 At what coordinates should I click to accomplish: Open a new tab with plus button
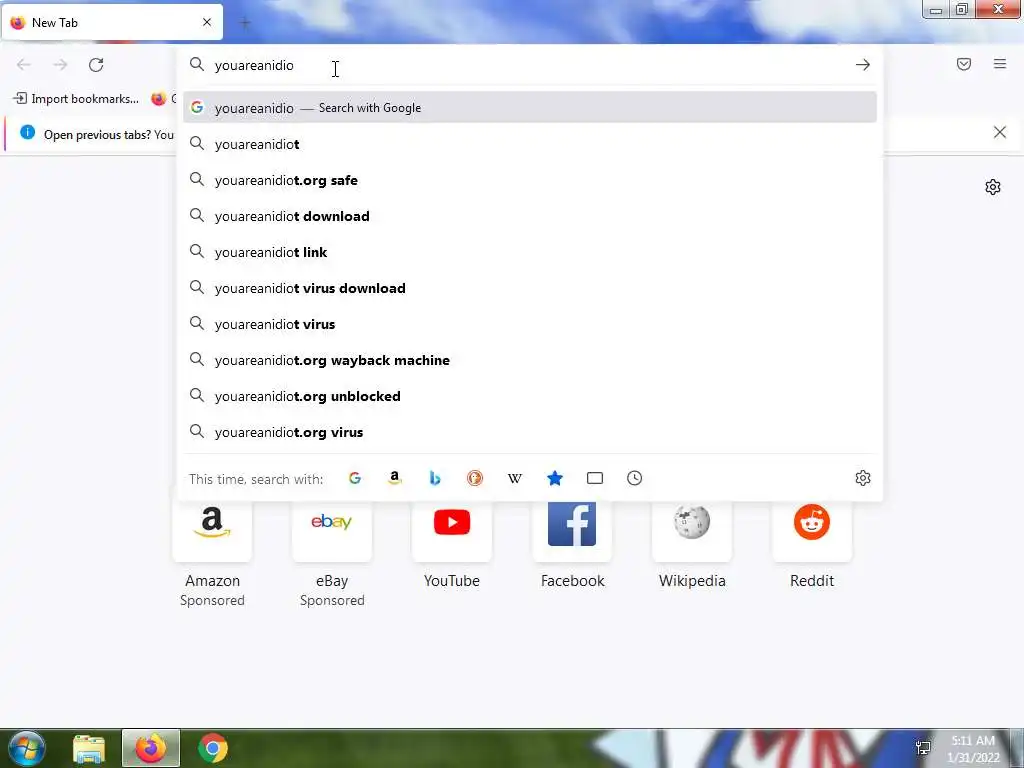[245, 23]
